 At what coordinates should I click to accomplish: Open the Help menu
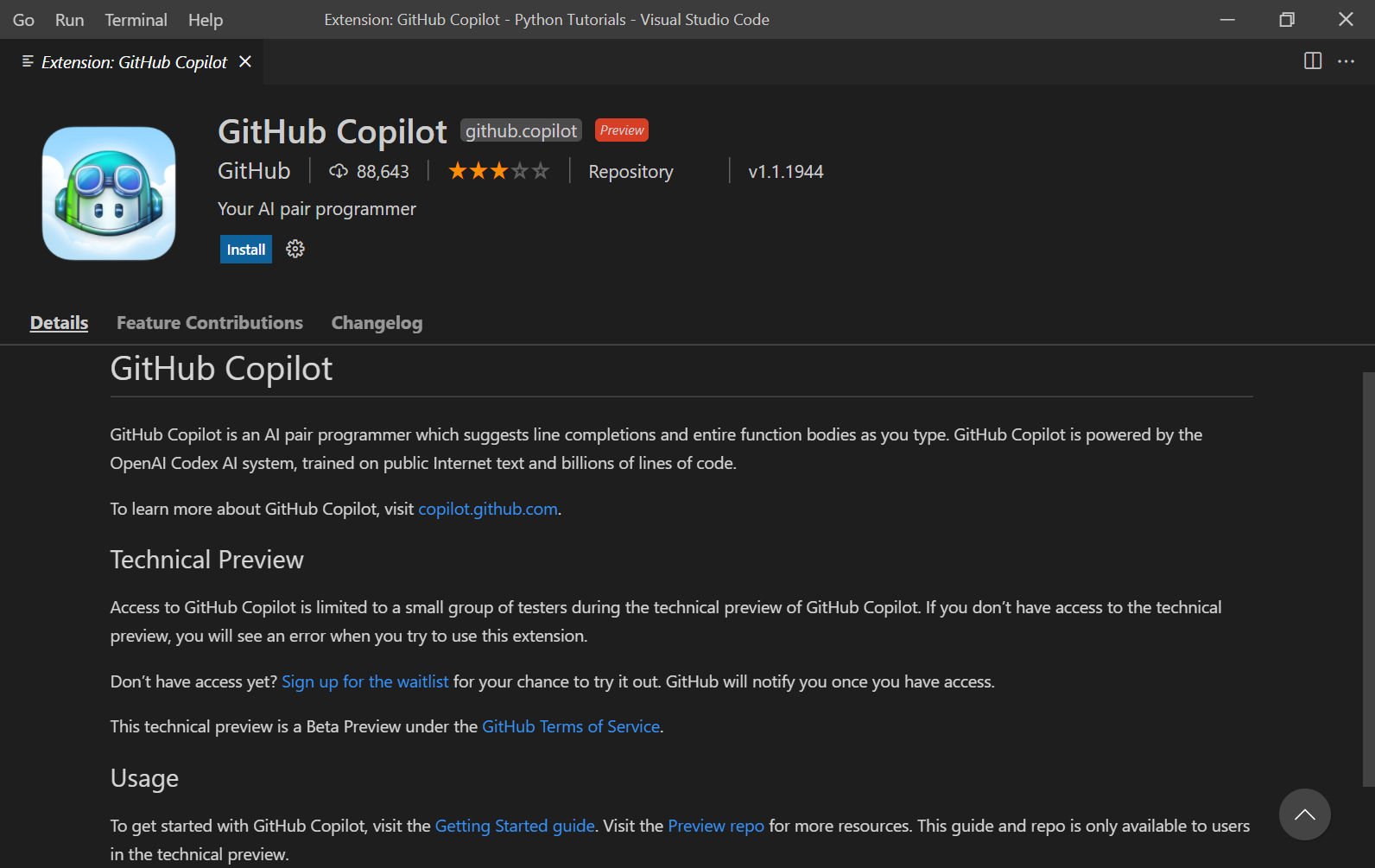click(x=206, y=20)
